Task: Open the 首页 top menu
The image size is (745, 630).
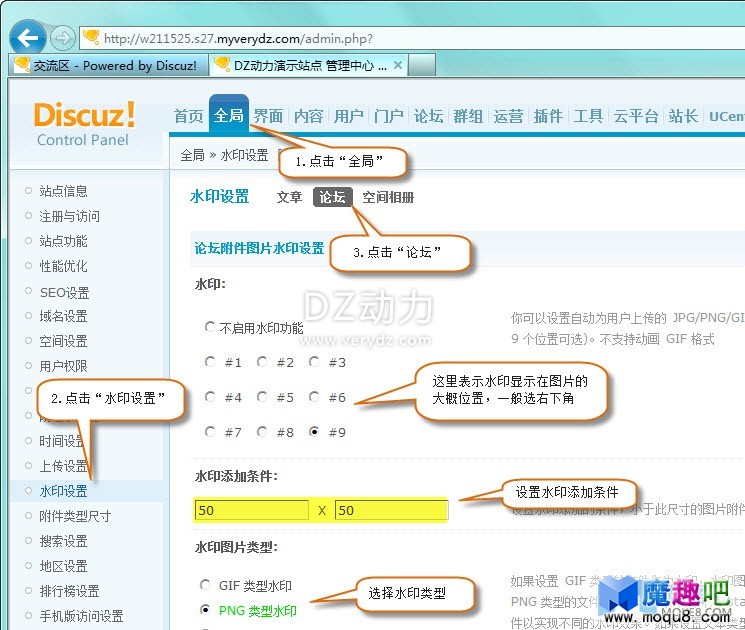Action: (189, 115)
